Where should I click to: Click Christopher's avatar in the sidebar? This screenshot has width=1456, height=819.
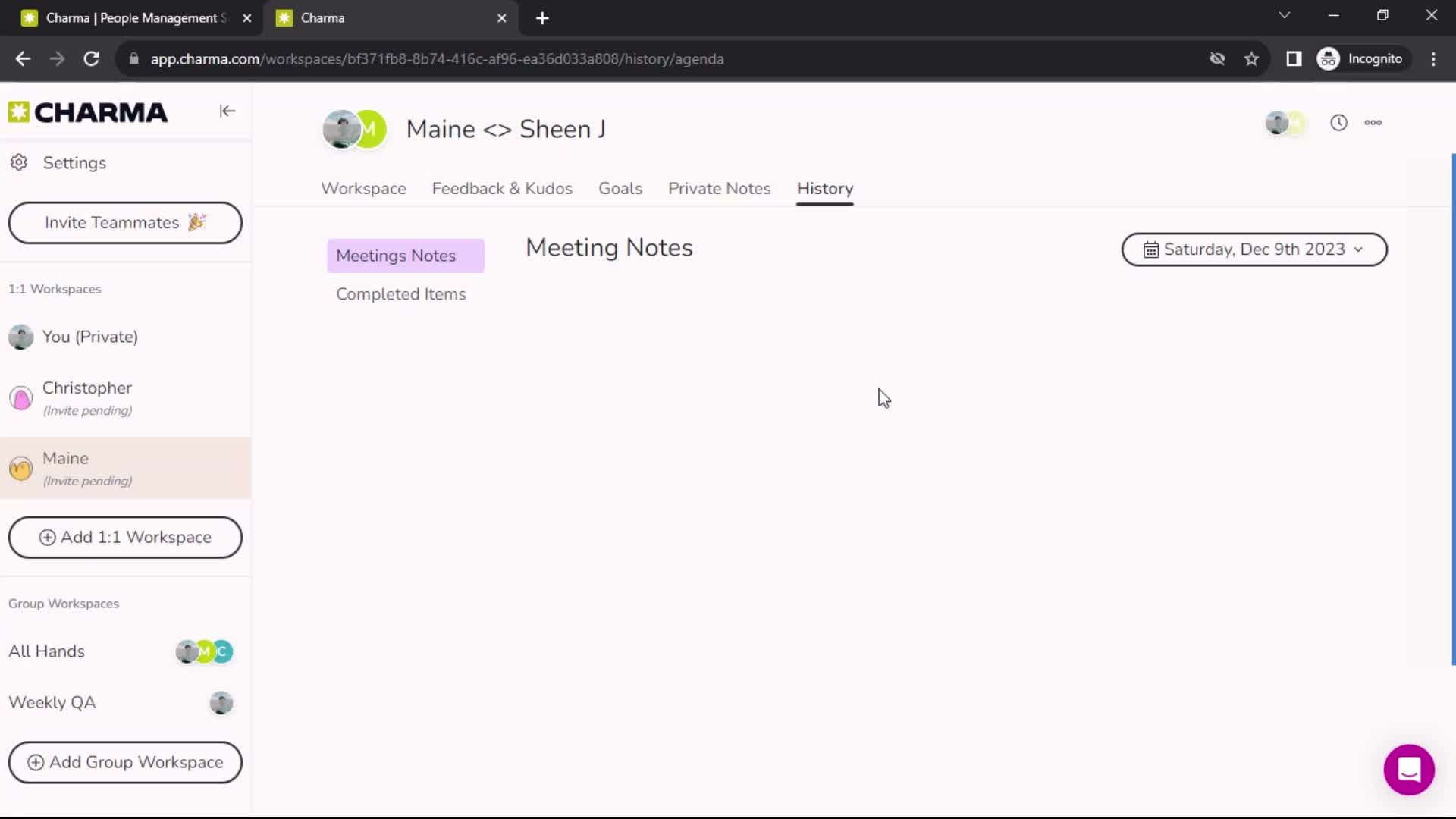pyautogui.click(x=21, y=398)
